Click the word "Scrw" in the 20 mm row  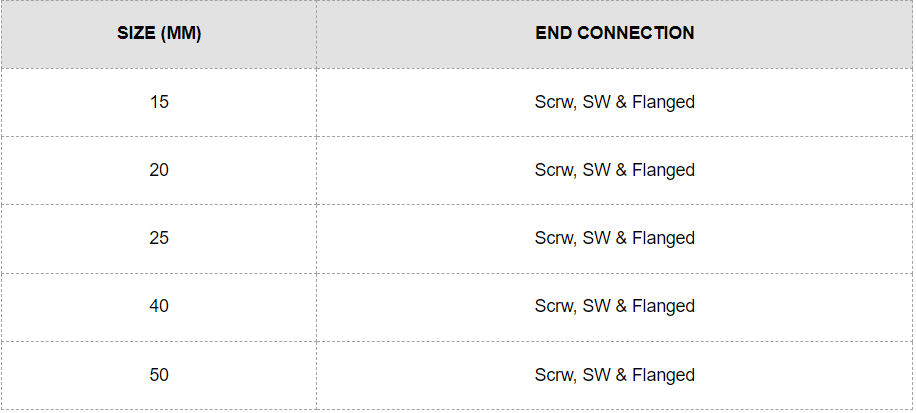(553, 170)
